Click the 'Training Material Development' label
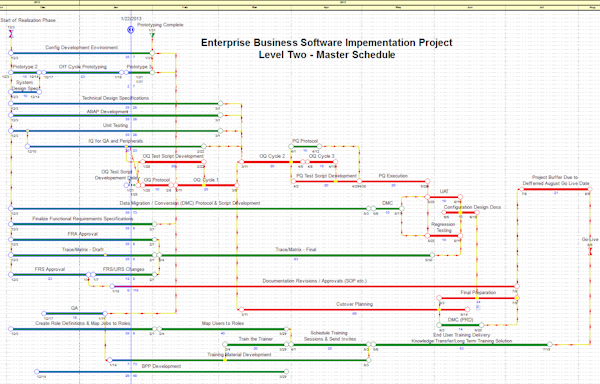Image resolution: width=600 pixels, height=384 pixels. (x=239, y=355)
